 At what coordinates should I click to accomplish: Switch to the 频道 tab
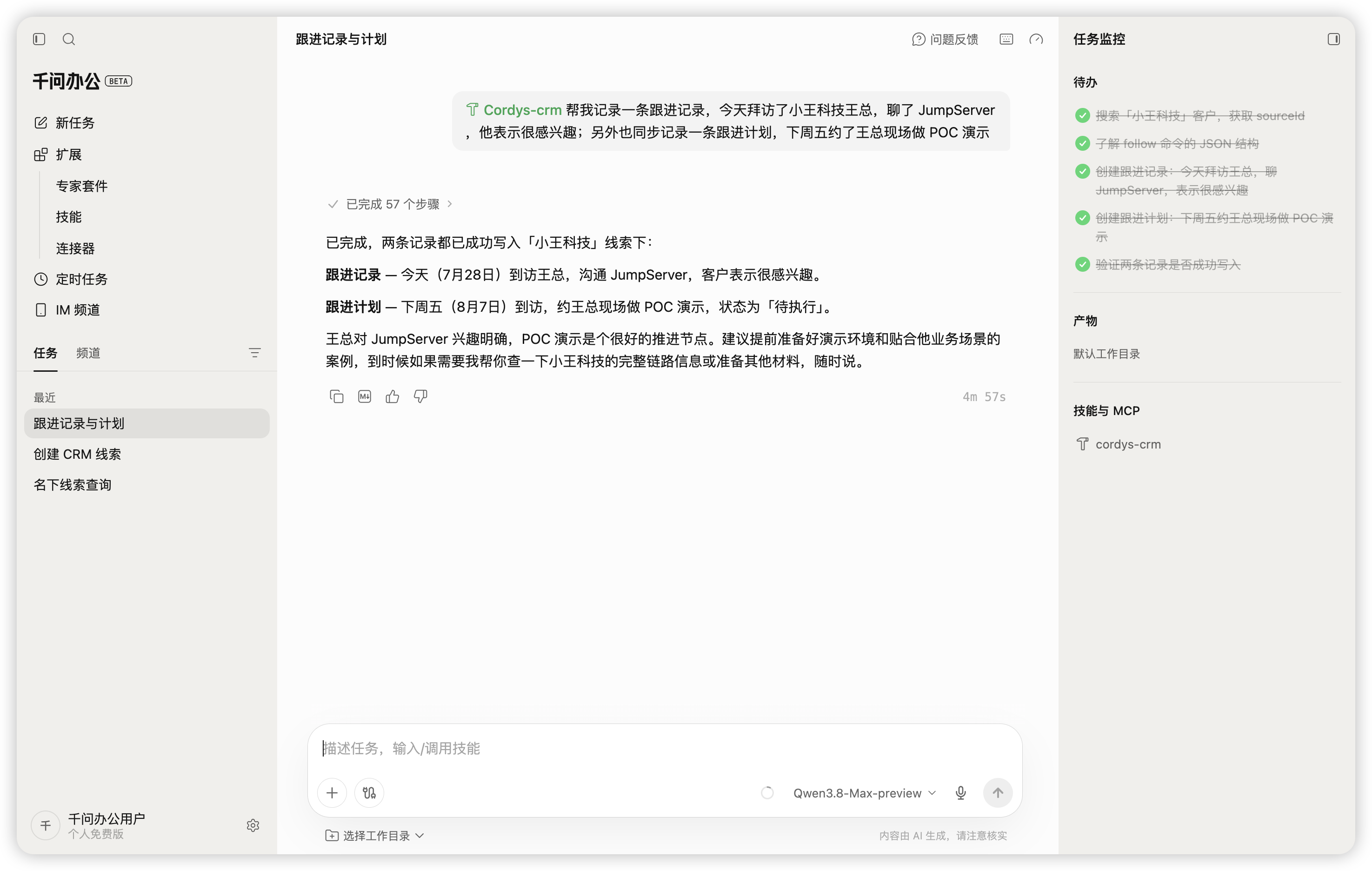tap(88, 353)
